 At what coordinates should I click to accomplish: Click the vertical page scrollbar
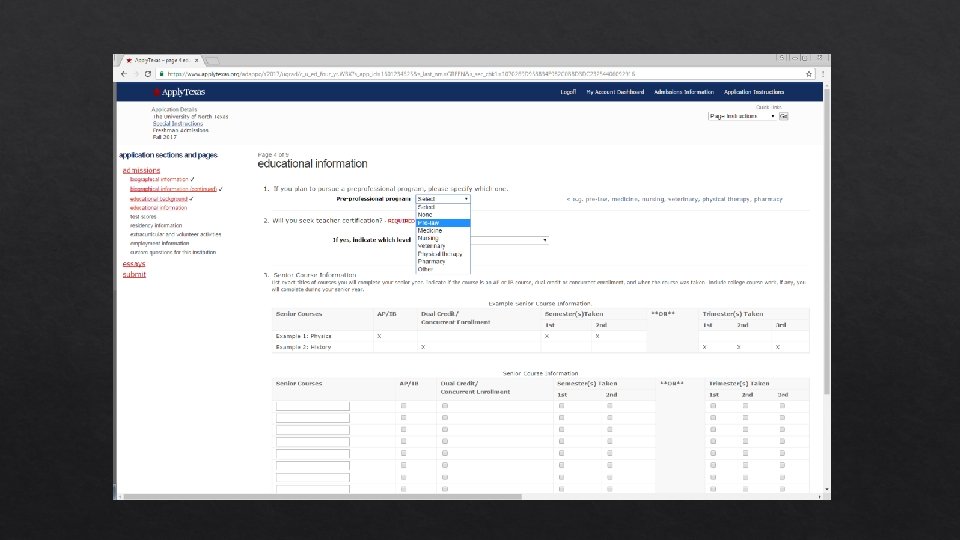pos(827,242)
